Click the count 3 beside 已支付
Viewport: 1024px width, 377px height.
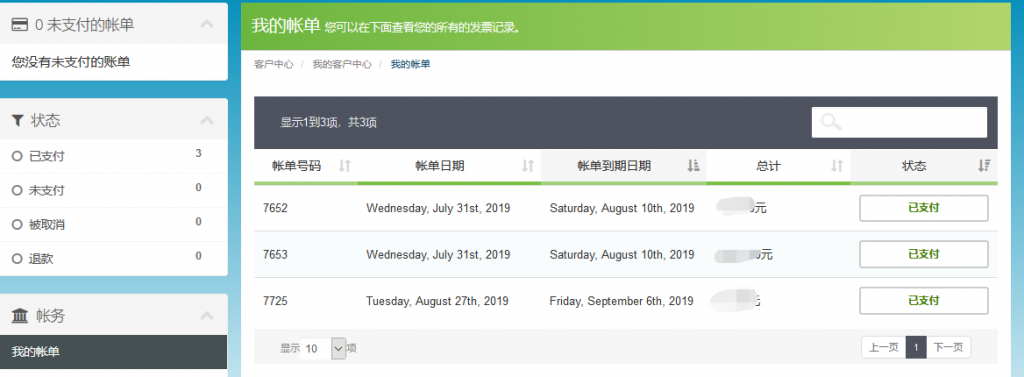tap(199, 154)
